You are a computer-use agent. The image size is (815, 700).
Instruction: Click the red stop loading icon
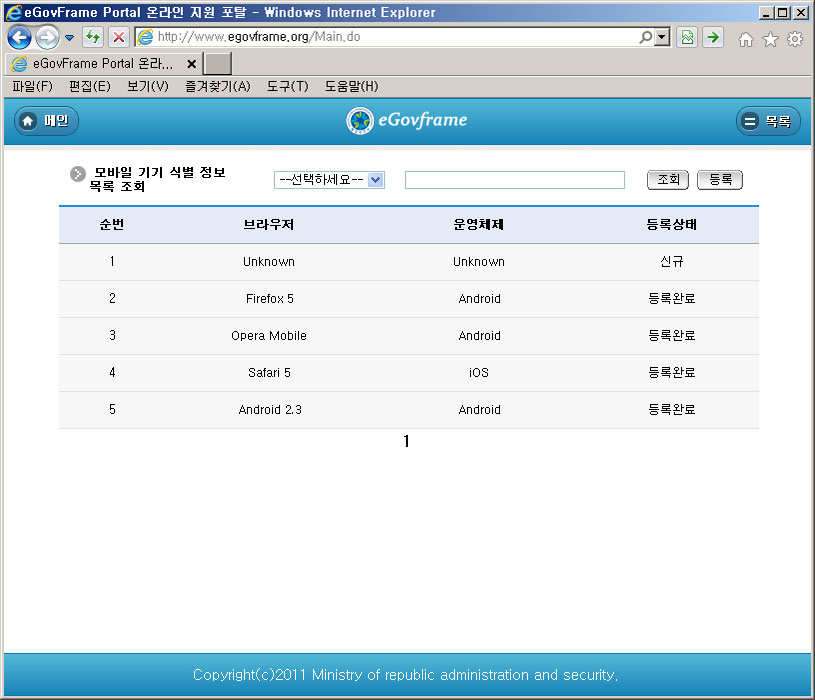118,38
